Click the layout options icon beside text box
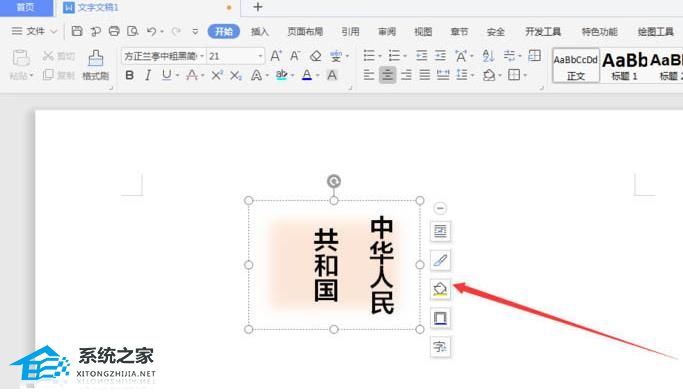The image size is (683, 392). pyautogui.click(x=440, y=231)
